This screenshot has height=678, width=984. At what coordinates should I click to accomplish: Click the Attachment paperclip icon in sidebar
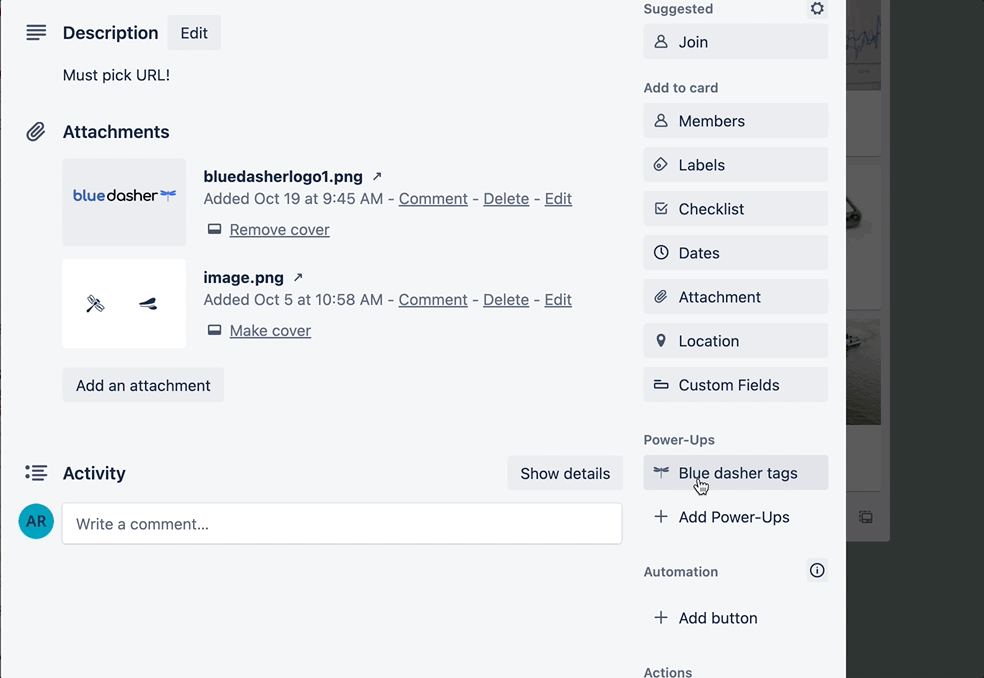(660, 296)
